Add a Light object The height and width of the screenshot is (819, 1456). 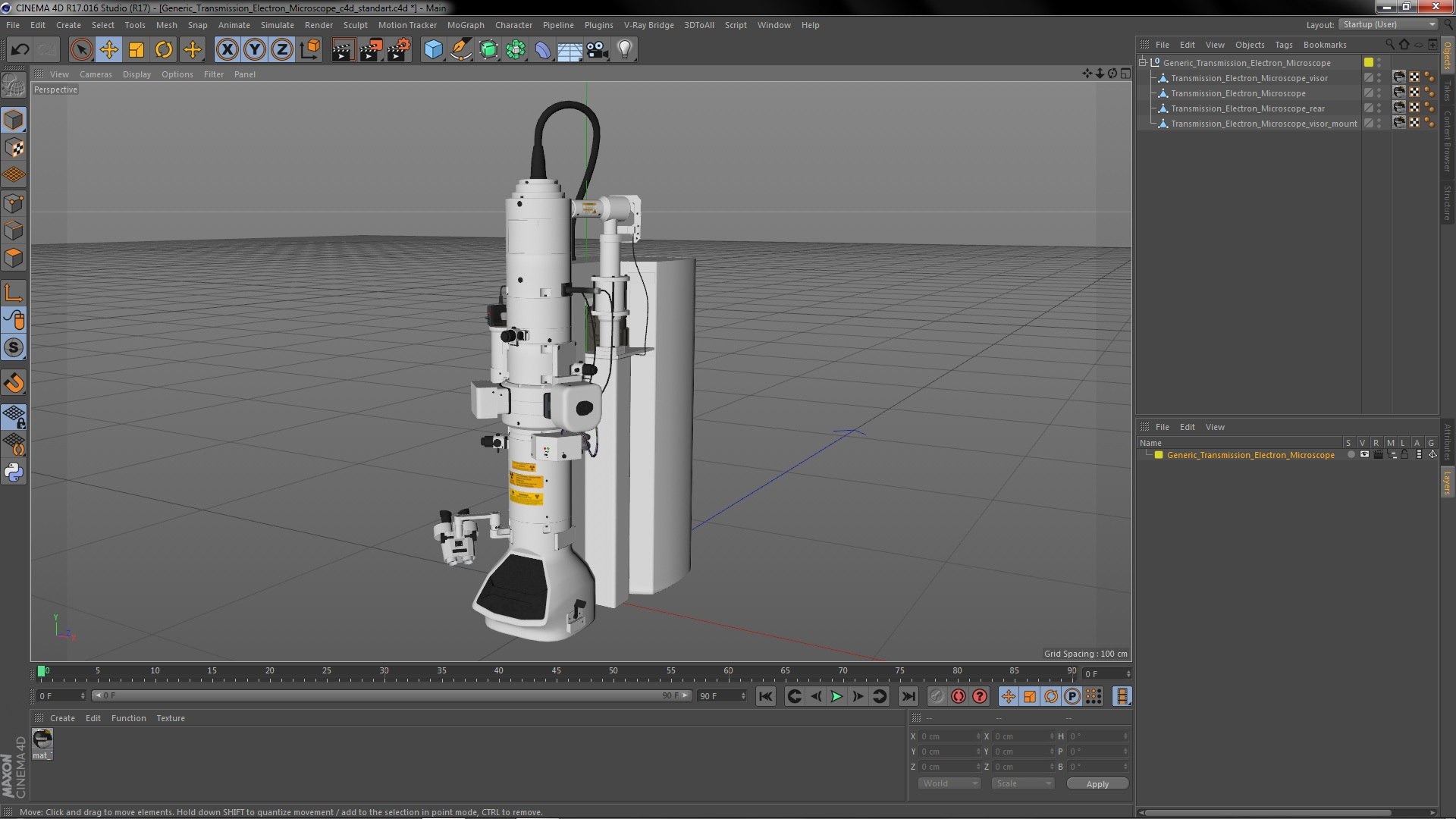point(624,50)
